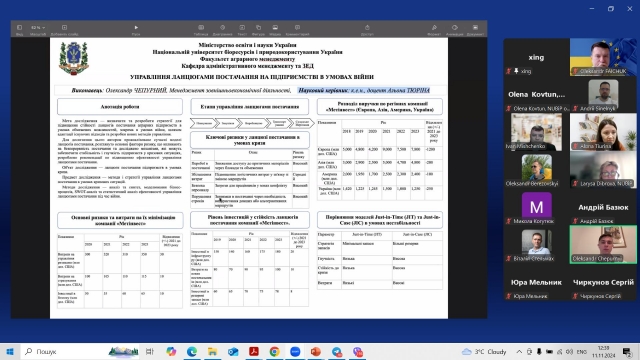The width and height of the screenshot is (640, 360).
Task: Open the Shape insertion icon
Action: [x=258, y=28]
